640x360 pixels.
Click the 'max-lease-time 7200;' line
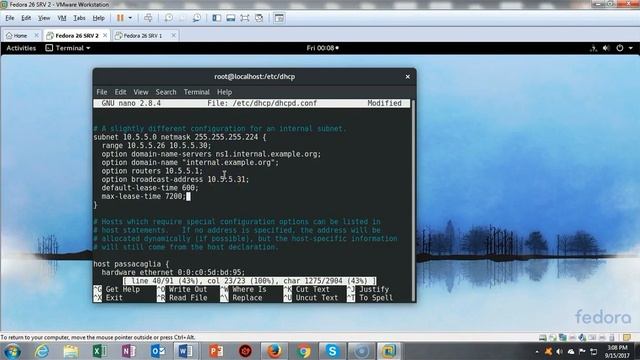pos(144,196)
